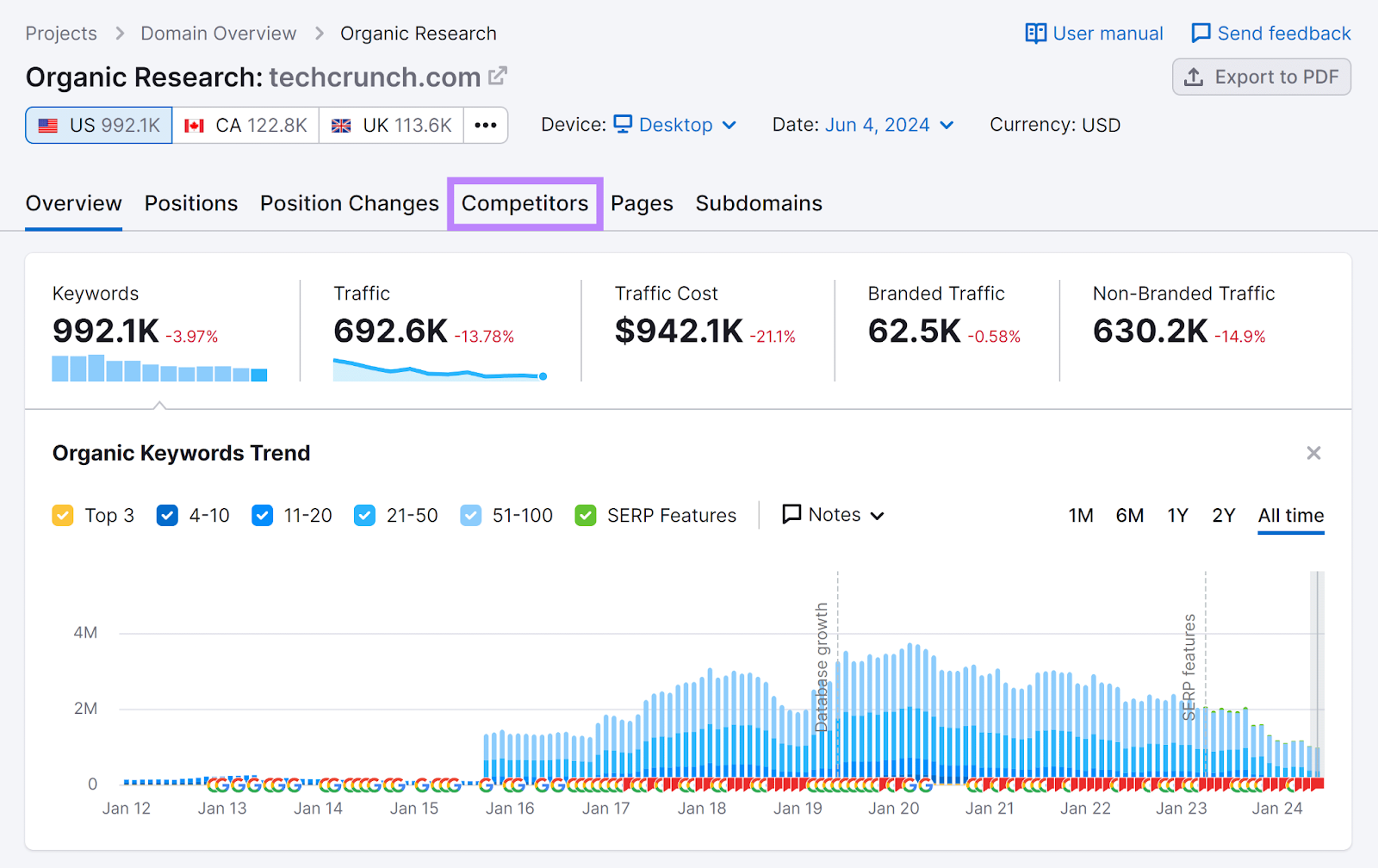
Task: Click the export upload icon on Export to PDF
Action: coord(1195,77)
